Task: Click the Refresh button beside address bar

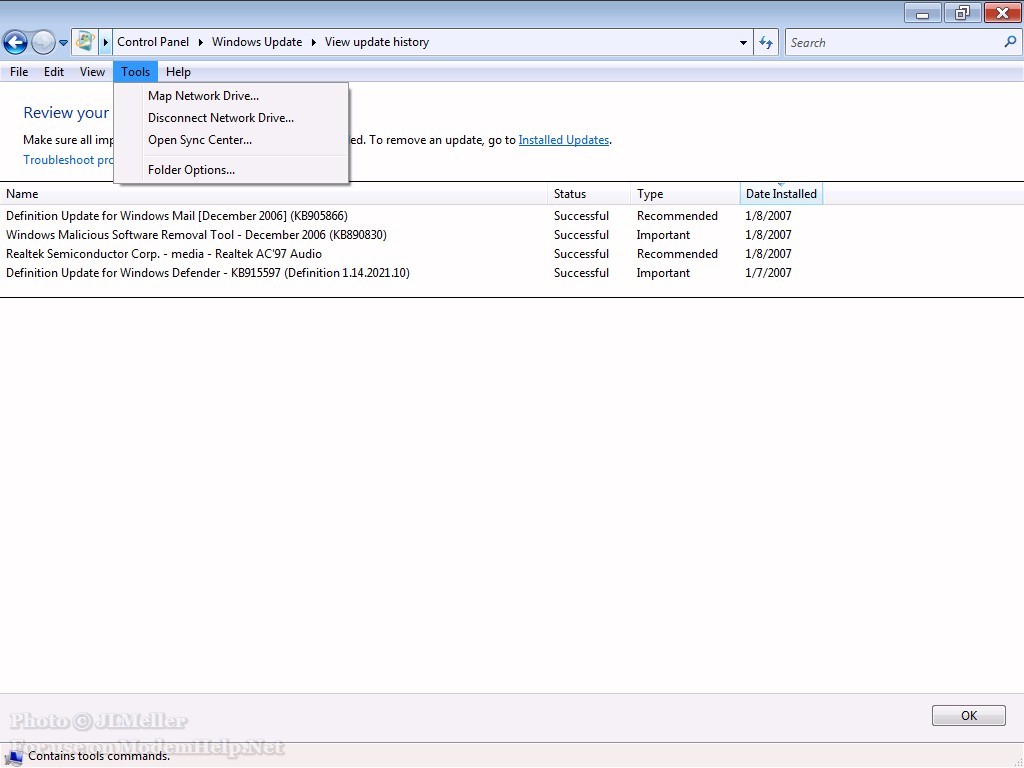Action: tap(766, 42)
